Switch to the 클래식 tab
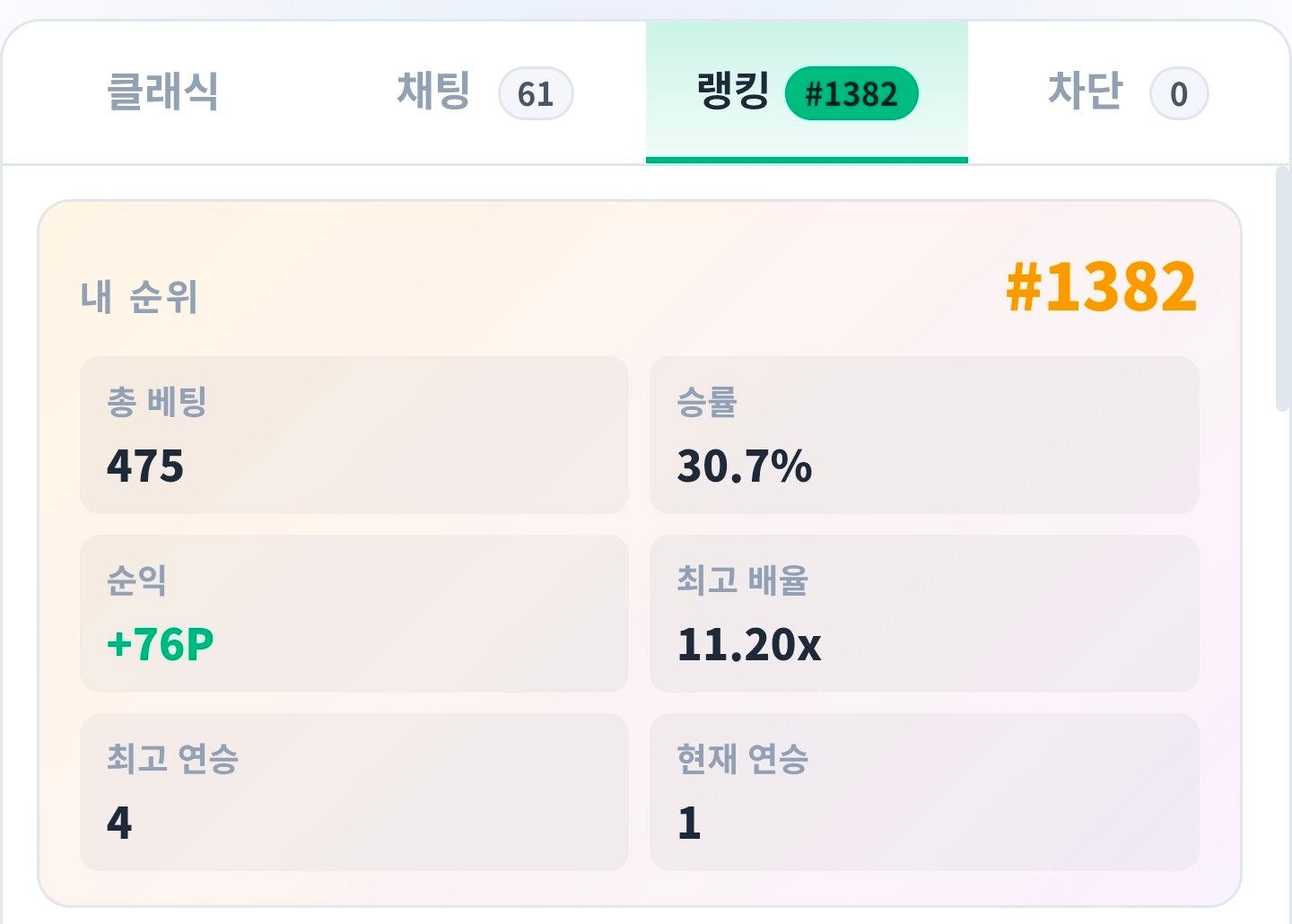This screenshot has width=1292, height=924. pyautogui.click(x=162, y=92)
